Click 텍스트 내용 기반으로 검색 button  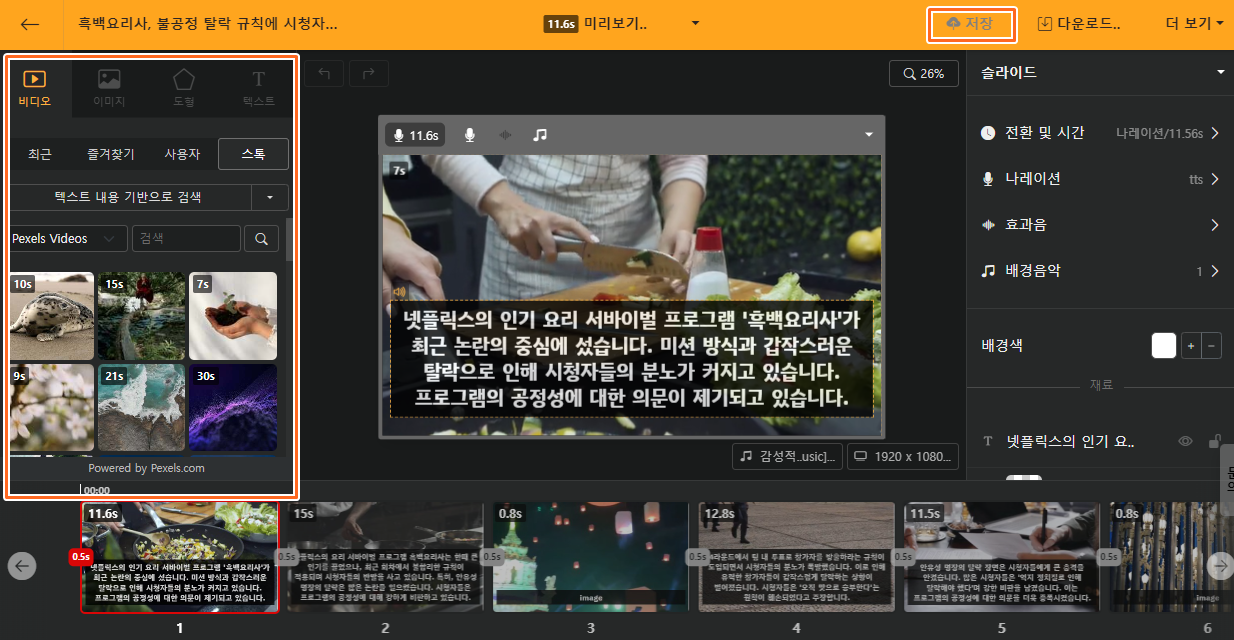tap(129, 197)
